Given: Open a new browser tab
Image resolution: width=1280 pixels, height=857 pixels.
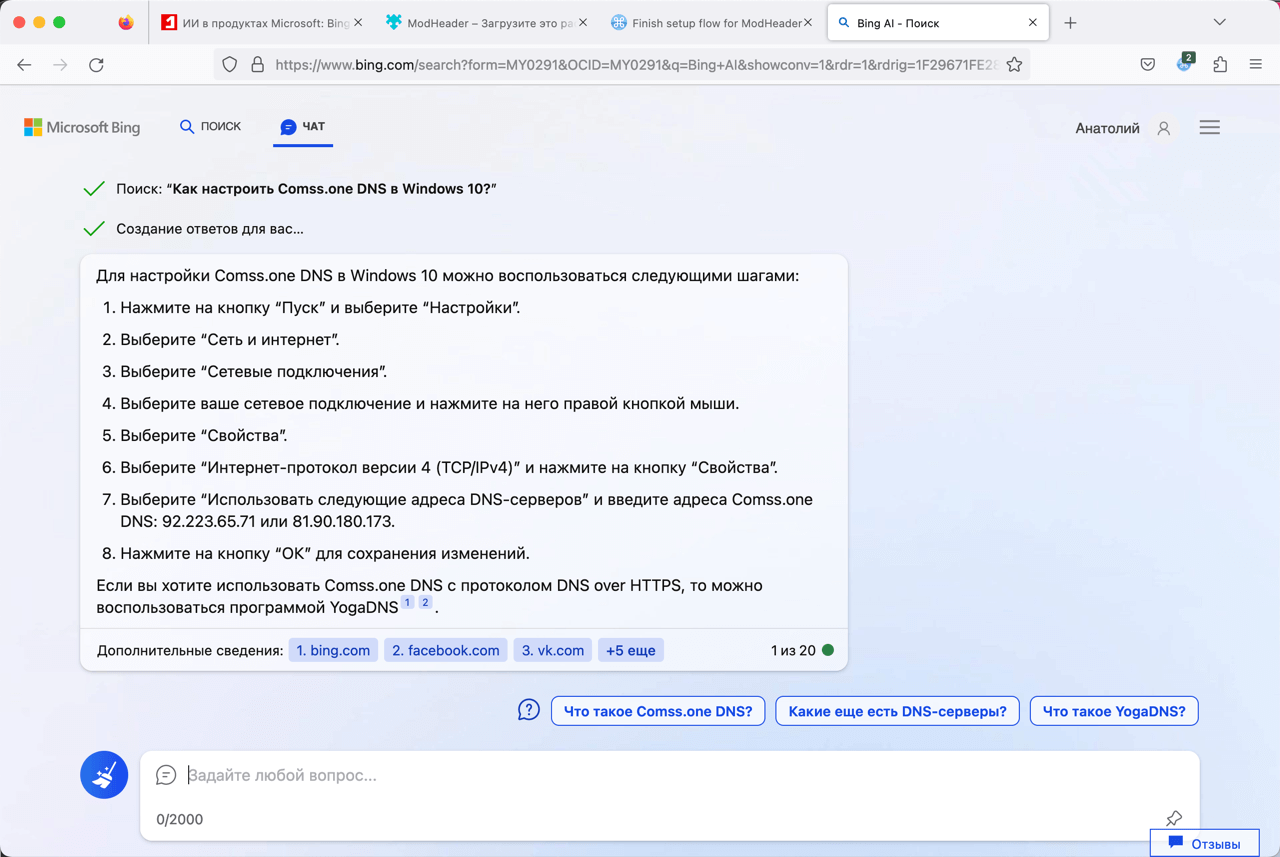Looking at the screenshot, I should coord(1070,23).
